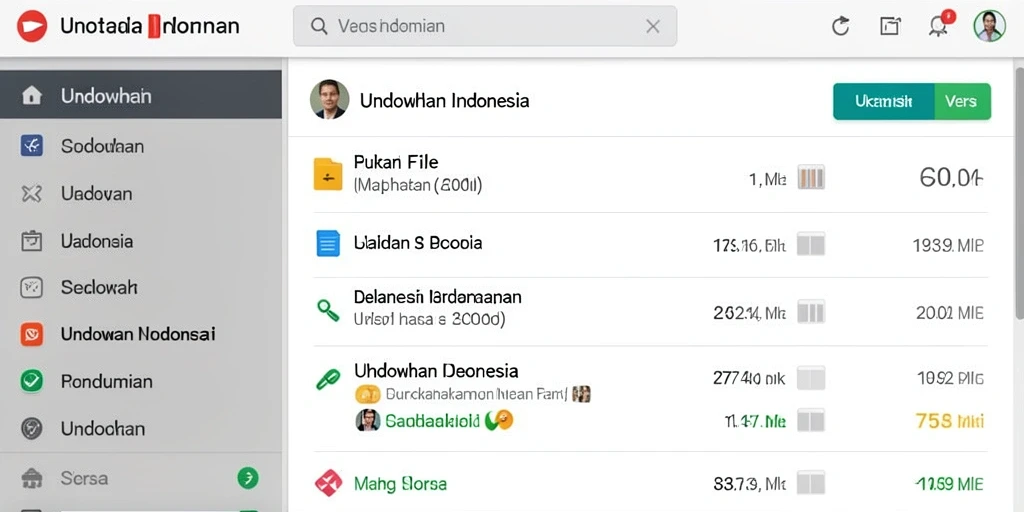Click the Durckanakamon subtitle text
This screenshot has width=1024, height=512.
(477, 394)
